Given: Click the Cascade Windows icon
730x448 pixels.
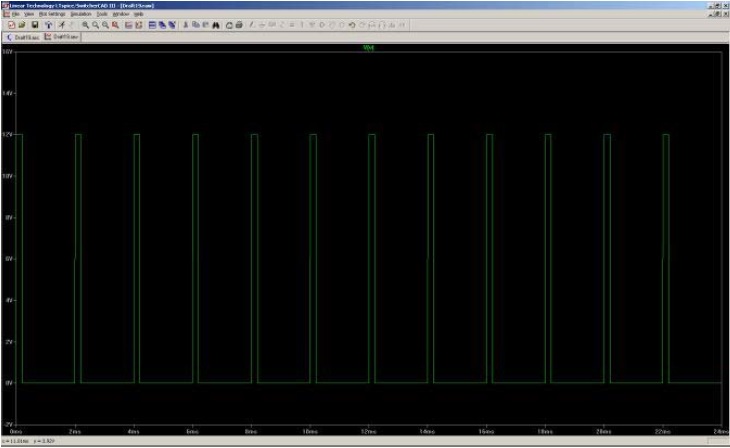Looking at the screenshot, I should 162,25.
